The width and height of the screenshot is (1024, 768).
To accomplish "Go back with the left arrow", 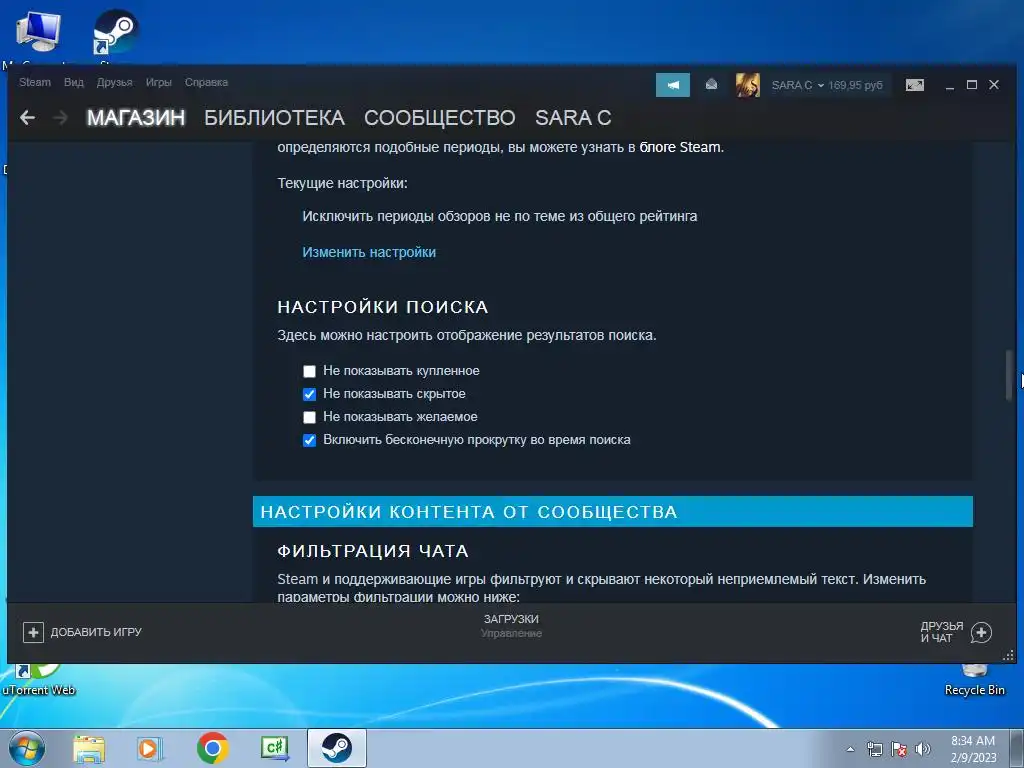I will coord(27,118).
